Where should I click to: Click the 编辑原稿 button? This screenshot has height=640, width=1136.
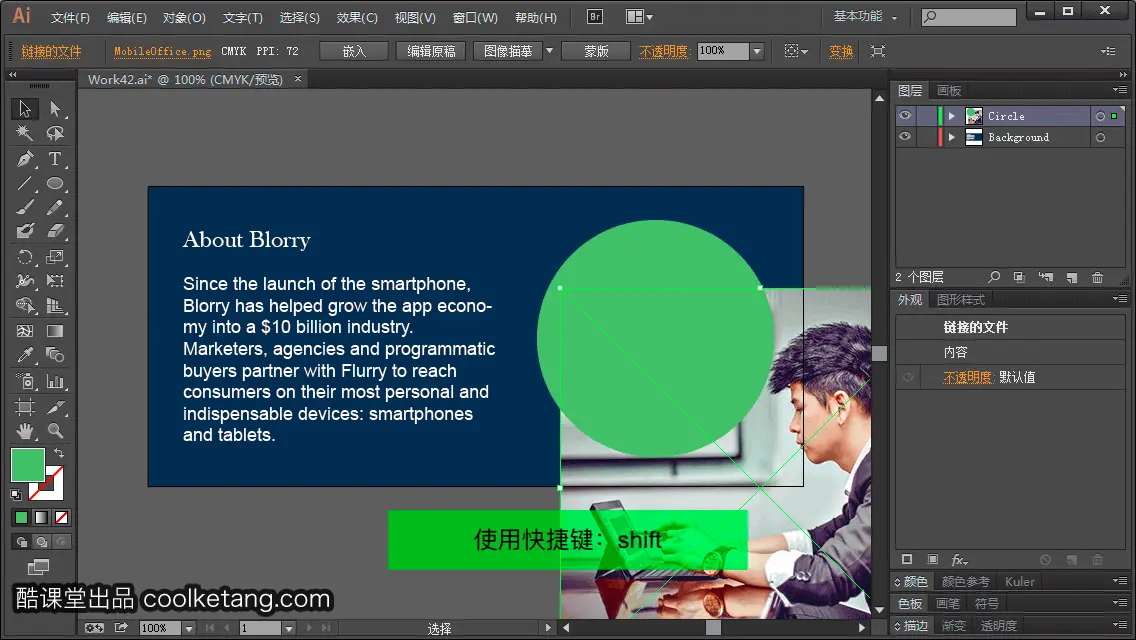point(431,51)
